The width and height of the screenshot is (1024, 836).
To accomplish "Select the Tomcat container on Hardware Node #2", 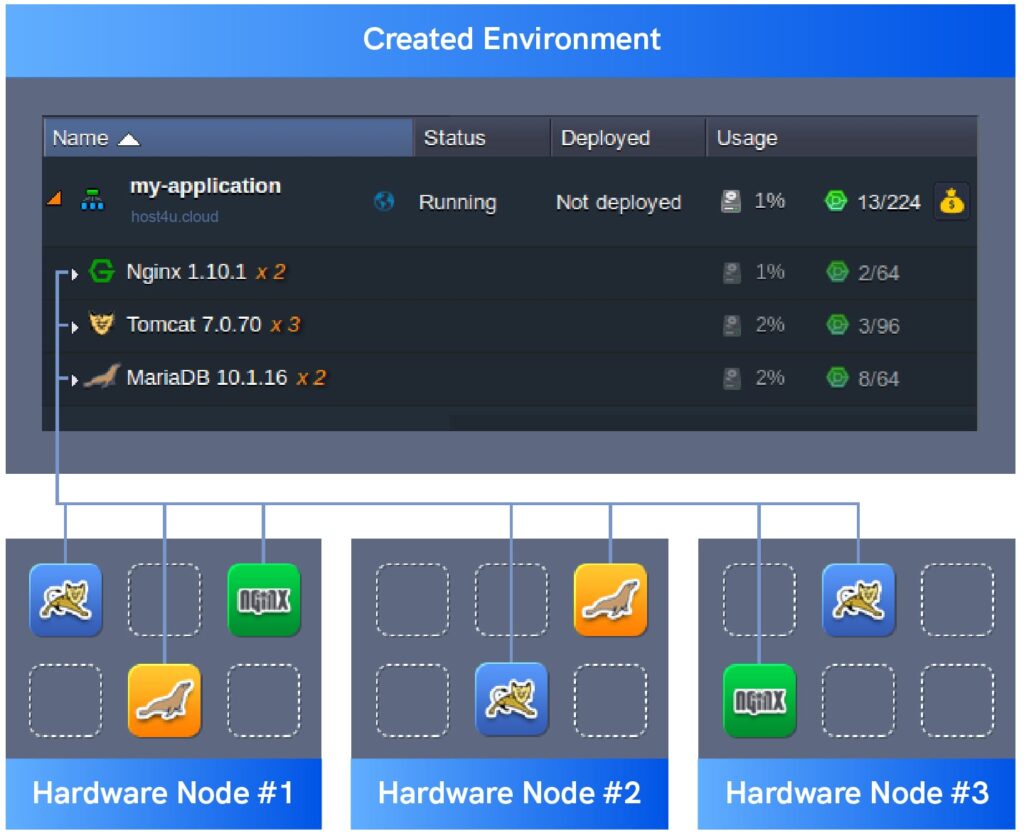I will (511, 699).
